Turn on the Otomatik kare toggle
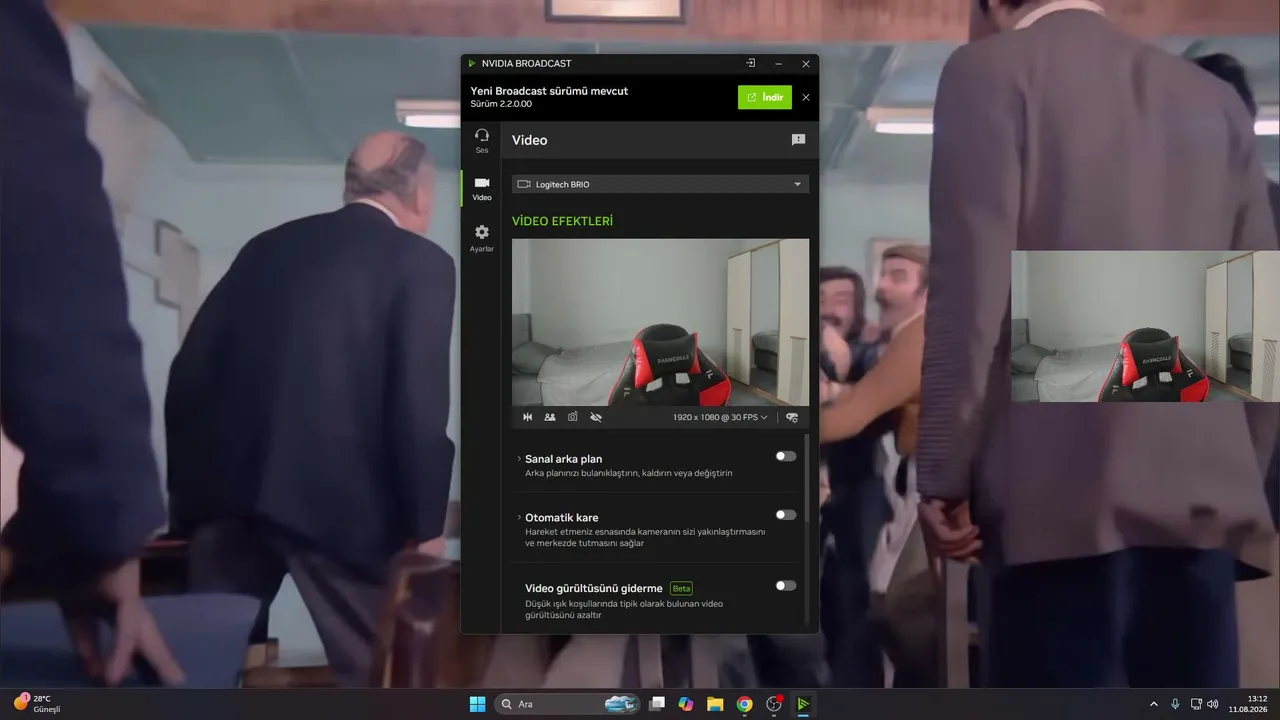This screenshot has height=720, width=1280. point(786,515)
